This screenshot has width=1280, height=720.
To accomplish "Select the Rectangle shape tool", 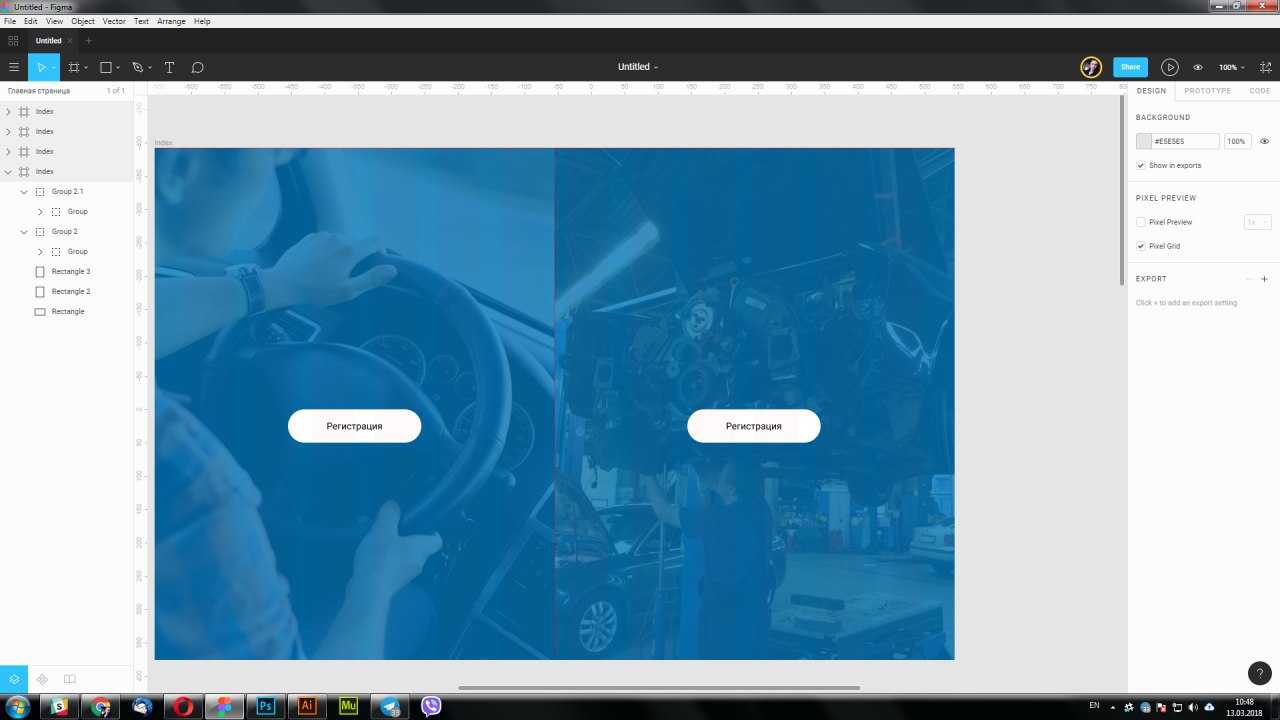I will coord(106,67).
